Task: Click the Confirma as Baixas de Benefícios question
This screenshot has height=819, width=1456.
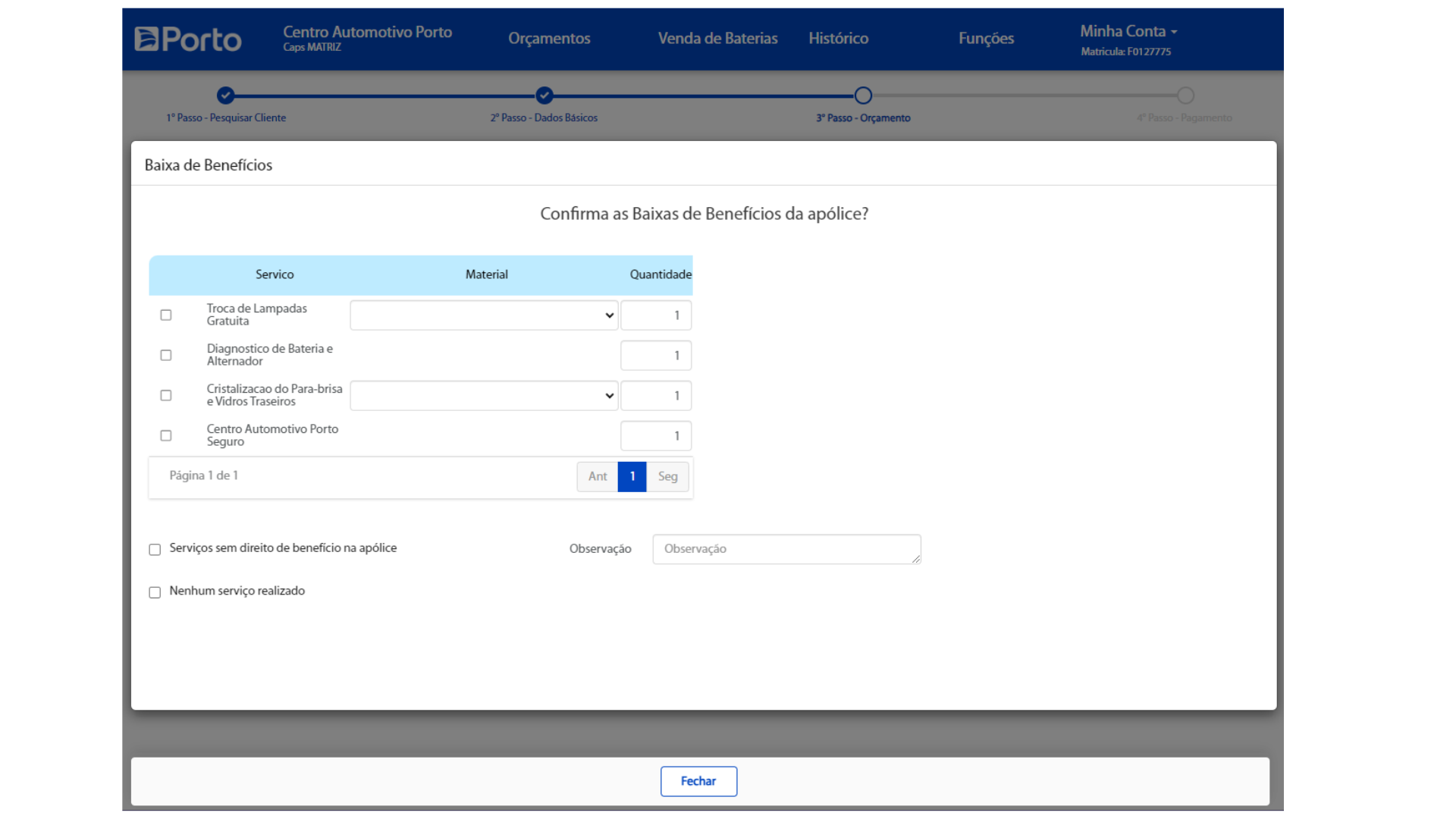Action: [704, 214]
